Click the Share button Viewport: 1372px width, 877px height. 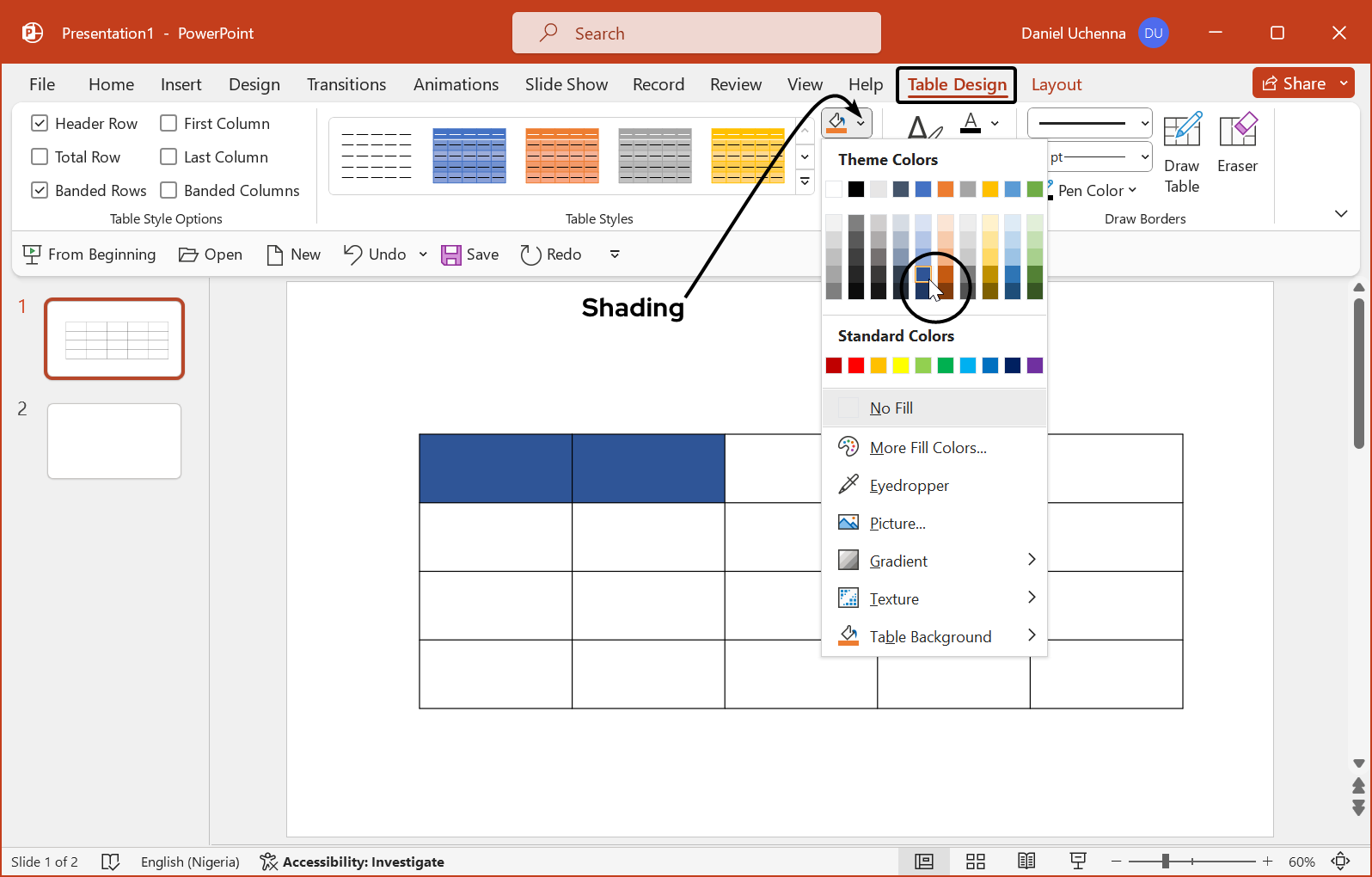pyautogui.click(x=1294, y=83)
